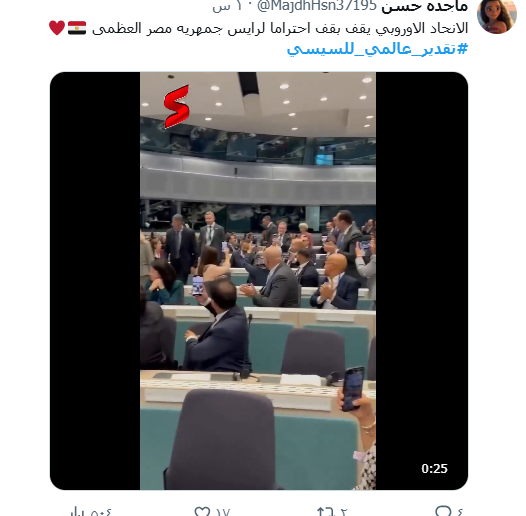Open the display name ماجده حسن profile
The image size is (526, 516).
click(x=424, y=6)
